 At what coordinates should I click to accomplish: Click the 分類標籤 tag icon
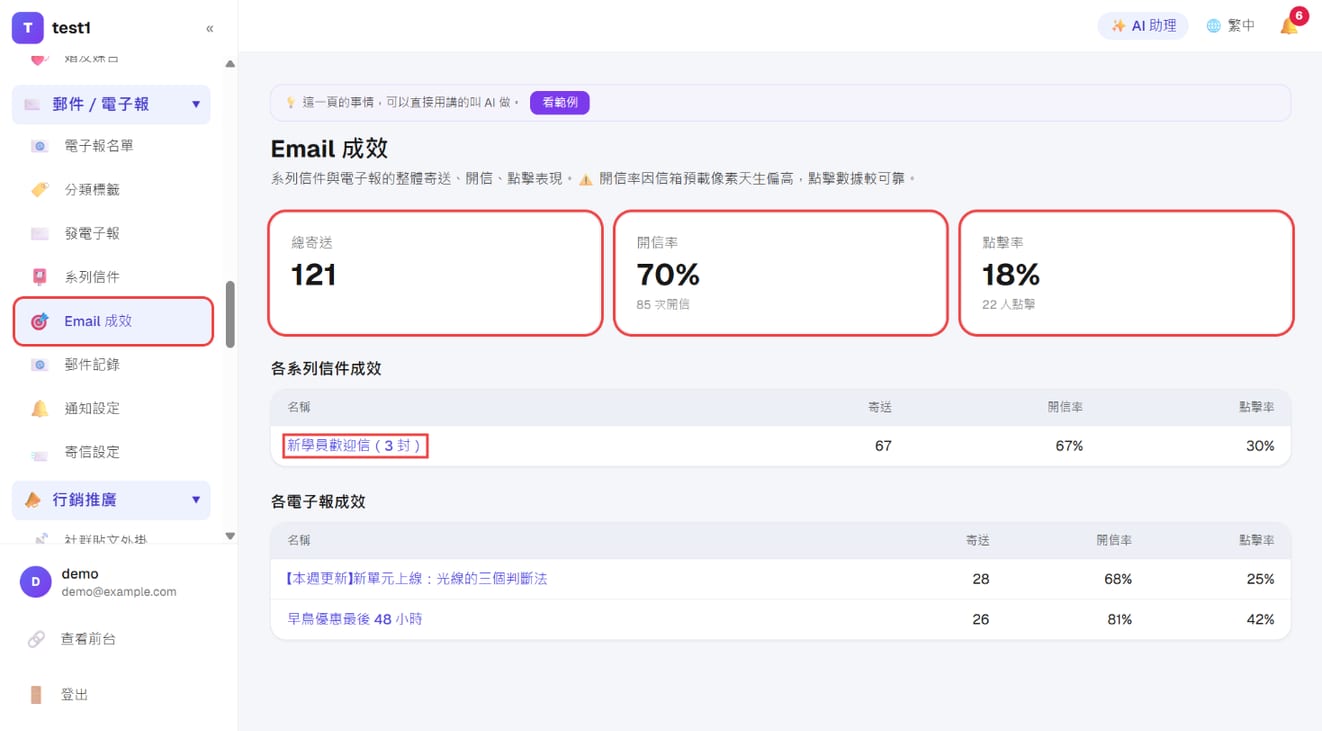pyautogui.click(x=40, y=189)
